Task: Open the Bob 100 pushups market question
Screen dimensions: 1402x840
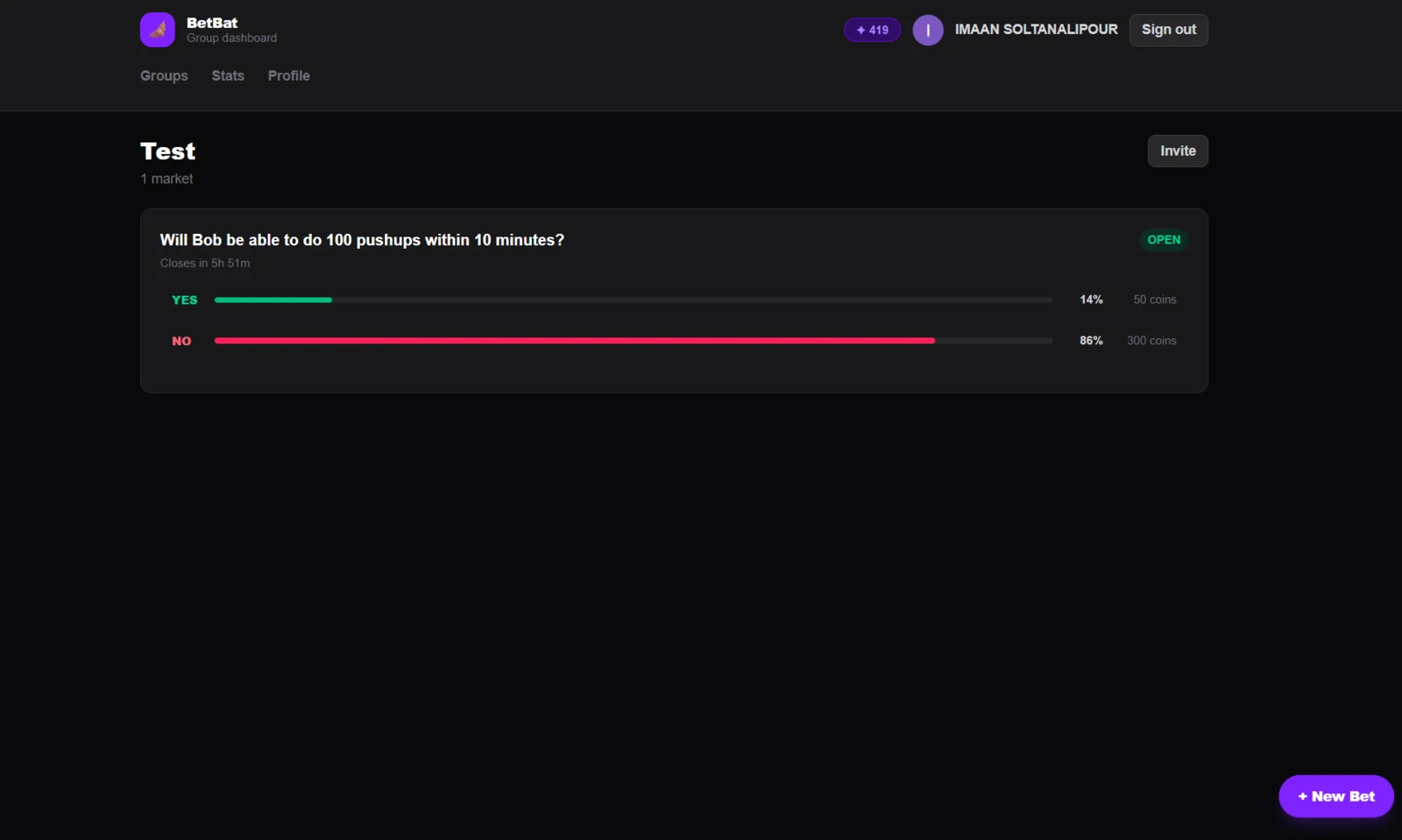Action: 362,240
